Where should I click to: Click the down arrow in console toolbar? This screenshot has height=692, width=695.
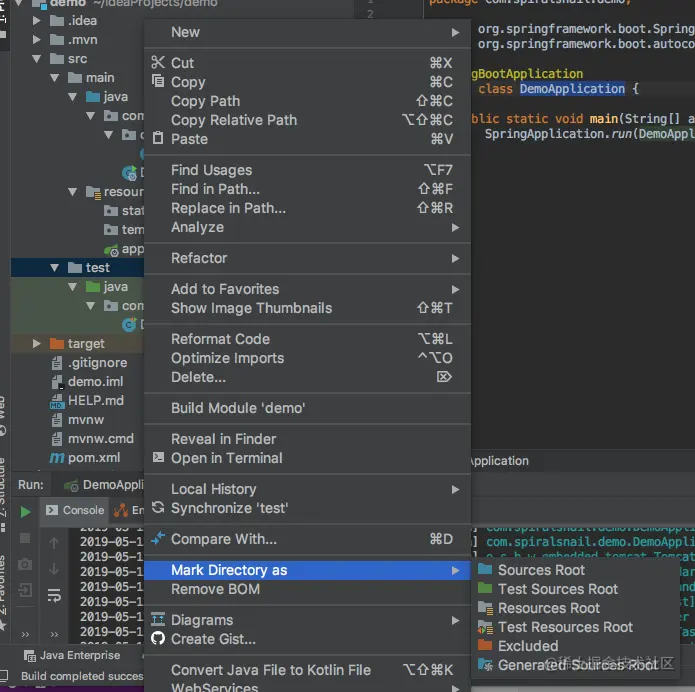coord(54,568)
